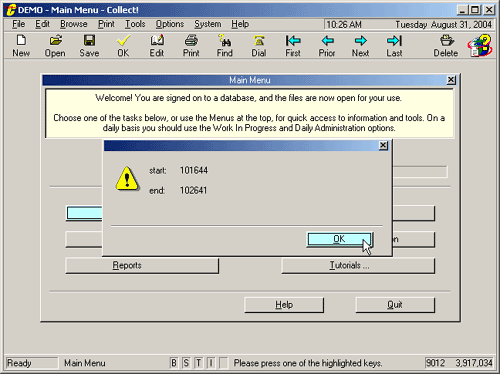
Task: Toggle the T status bar indicator
Action: pos(198,363)
